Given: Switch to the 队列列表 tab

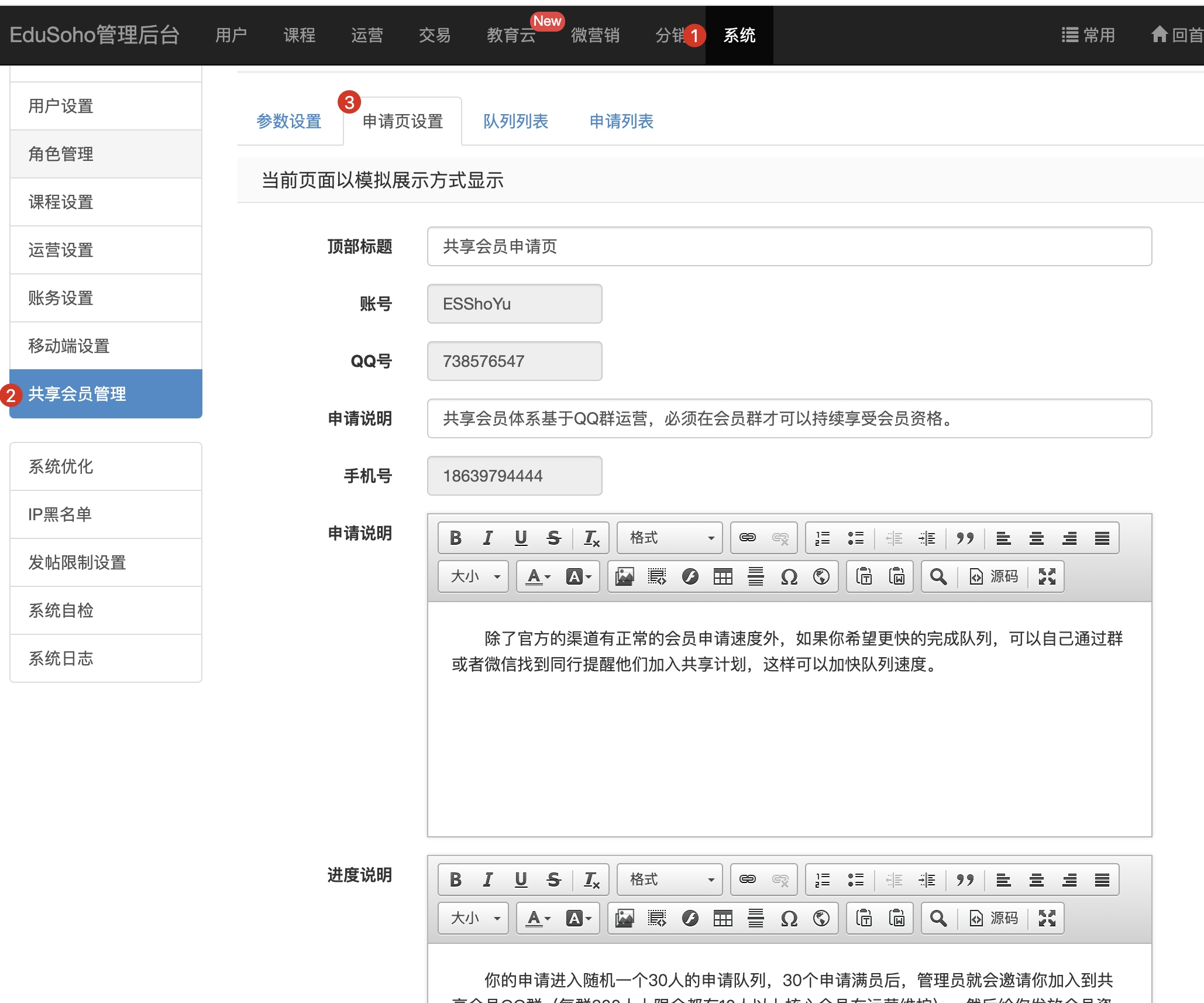Looking at the screenshot, I should tap(515, 121).
